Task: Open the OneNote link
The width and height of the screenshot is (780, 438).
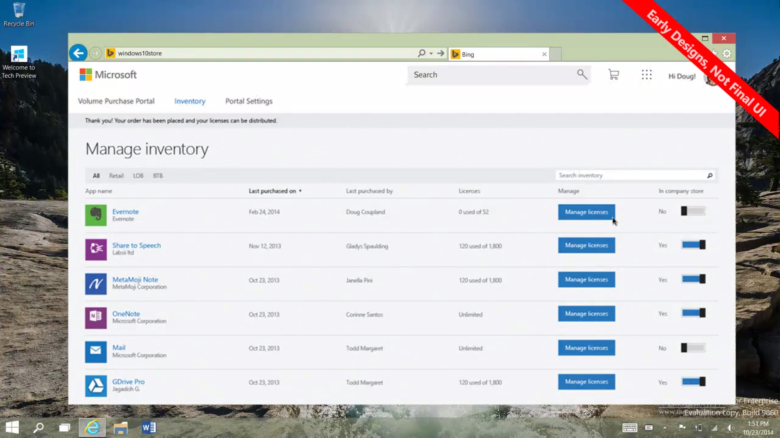Action: 126,314
